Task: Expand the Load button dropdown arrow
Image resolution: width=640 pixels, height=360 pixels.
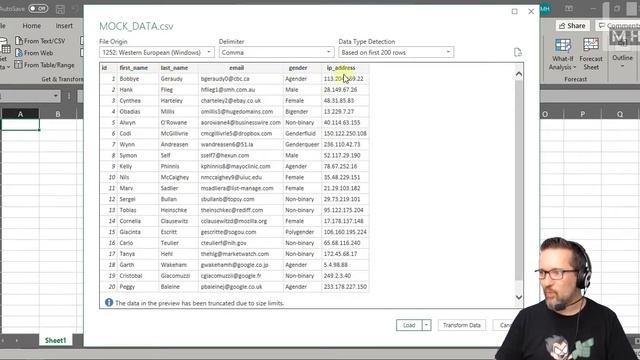Action: [426, 325]
